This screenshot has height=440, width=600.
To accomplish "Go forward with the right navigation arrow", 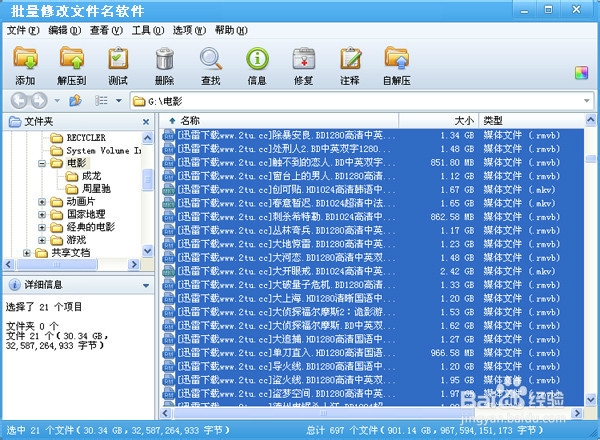I will [39, 101].
